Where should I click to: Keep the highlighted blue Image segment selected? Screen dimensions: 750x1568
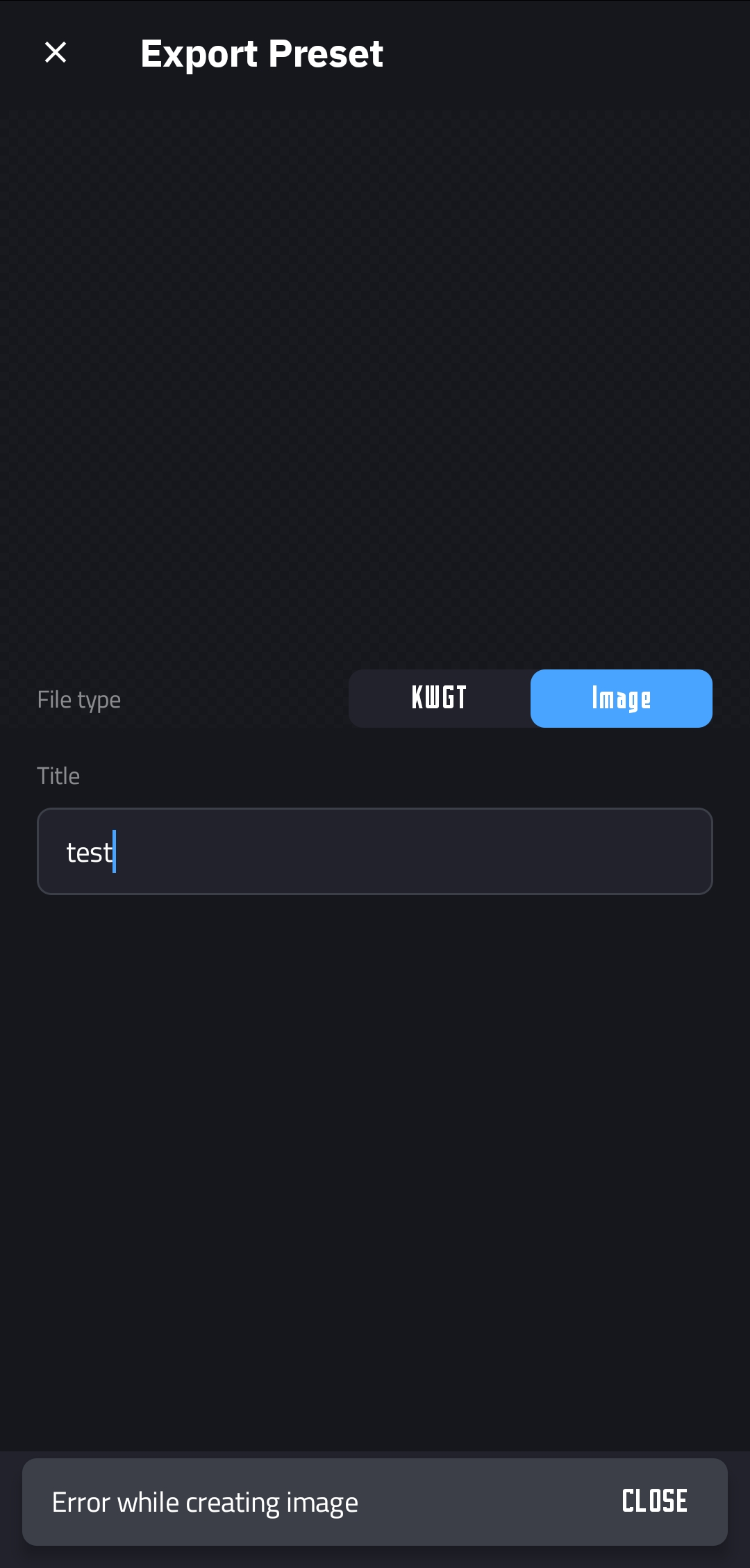tap(622, 698)
